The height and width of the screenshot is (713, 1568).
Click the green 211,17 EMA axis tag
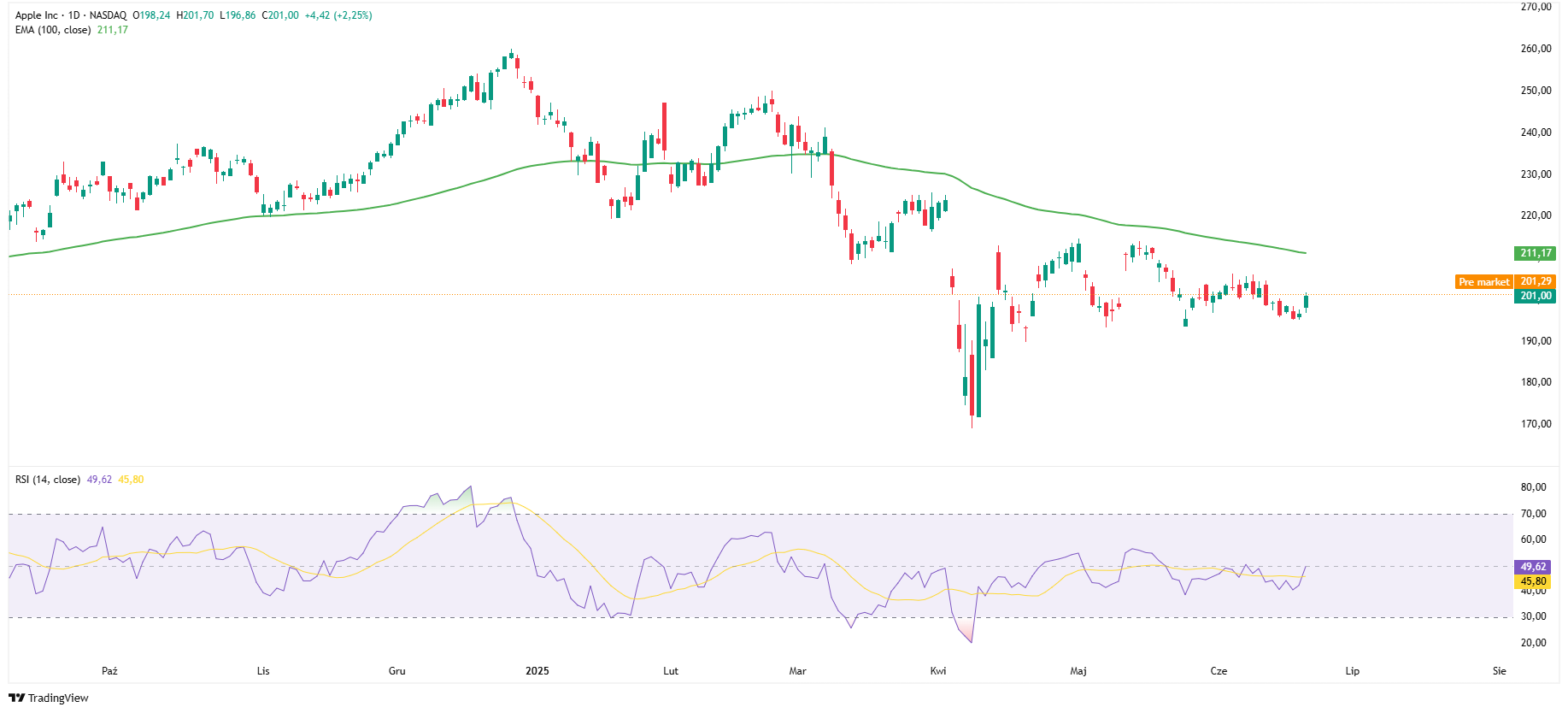click(1536, 253)
